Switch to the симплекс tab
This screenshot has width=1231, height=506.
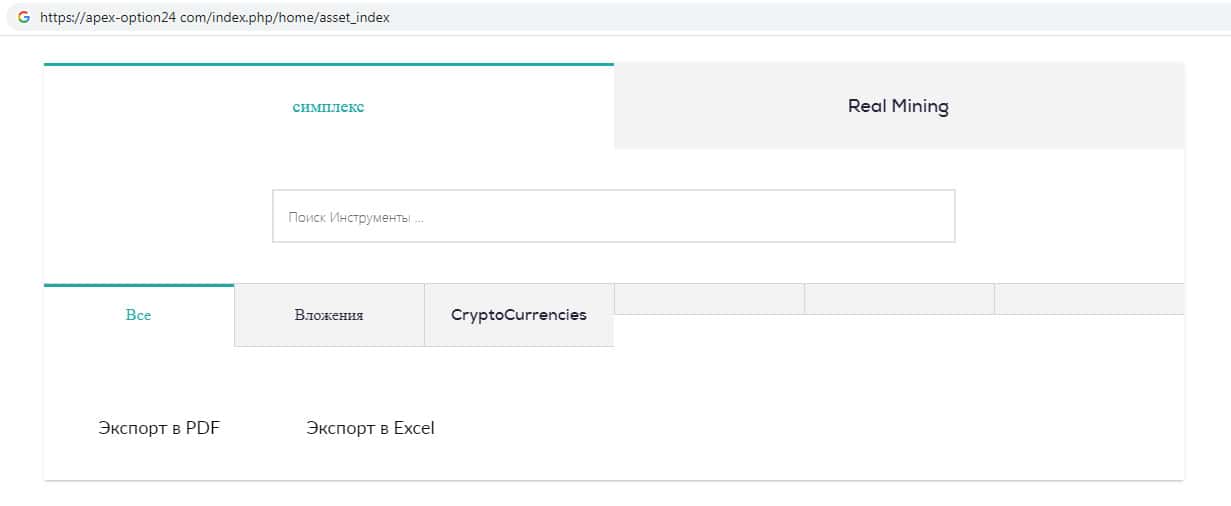(328, 107)
